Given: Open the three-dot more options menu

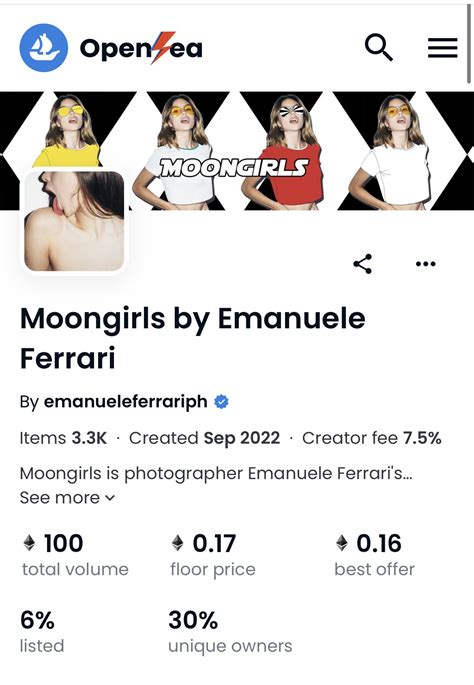Looking at the screenshot, I should (x=426, y=264).
